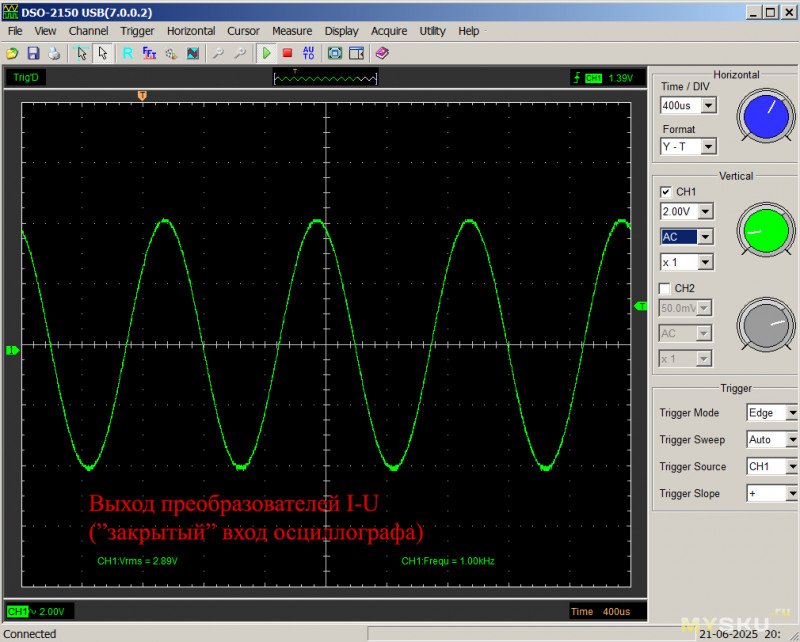
Task: Open the Measure menu
Action: (x=291, y=31)
